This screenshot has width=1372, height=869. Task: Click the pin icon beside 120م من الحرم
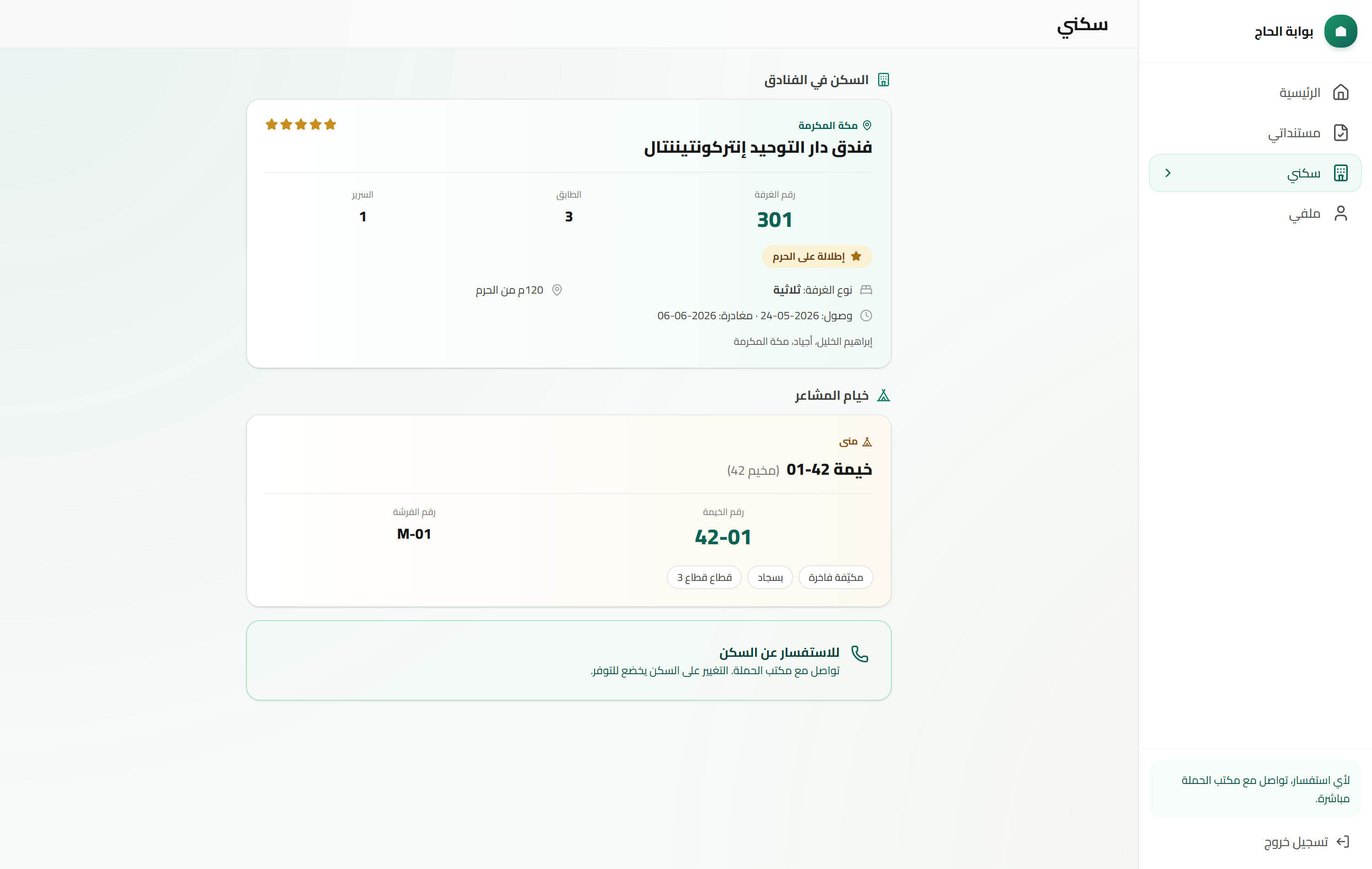click(x=557, y=290)
